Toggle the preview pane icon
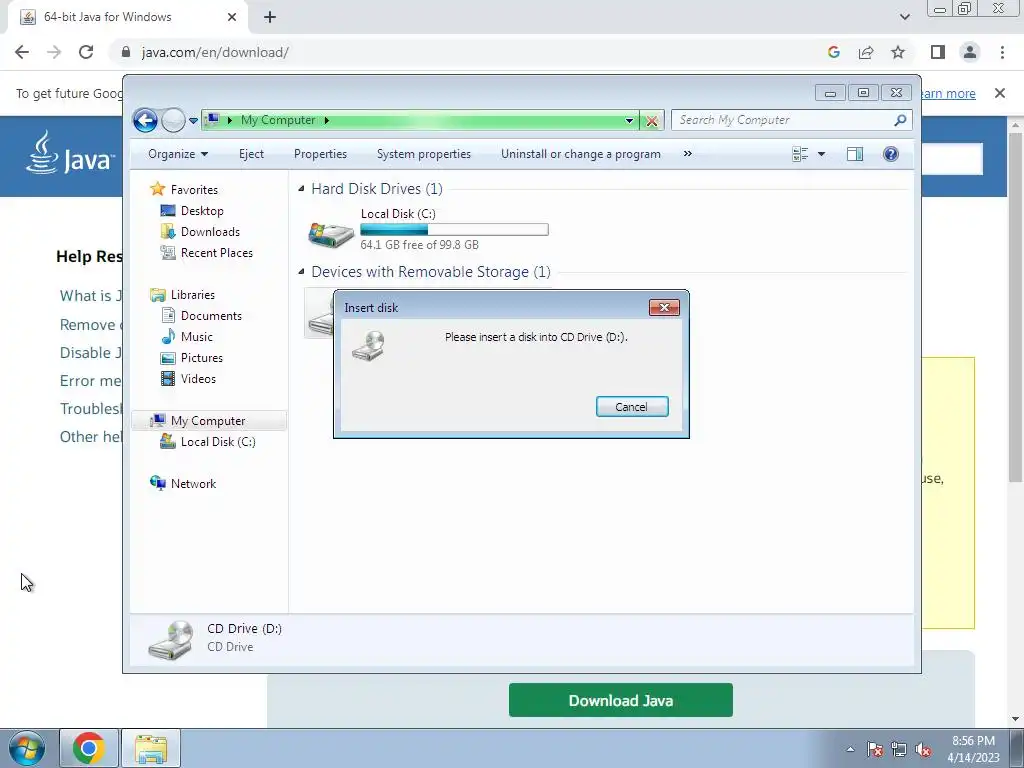 tap(855, 154)
